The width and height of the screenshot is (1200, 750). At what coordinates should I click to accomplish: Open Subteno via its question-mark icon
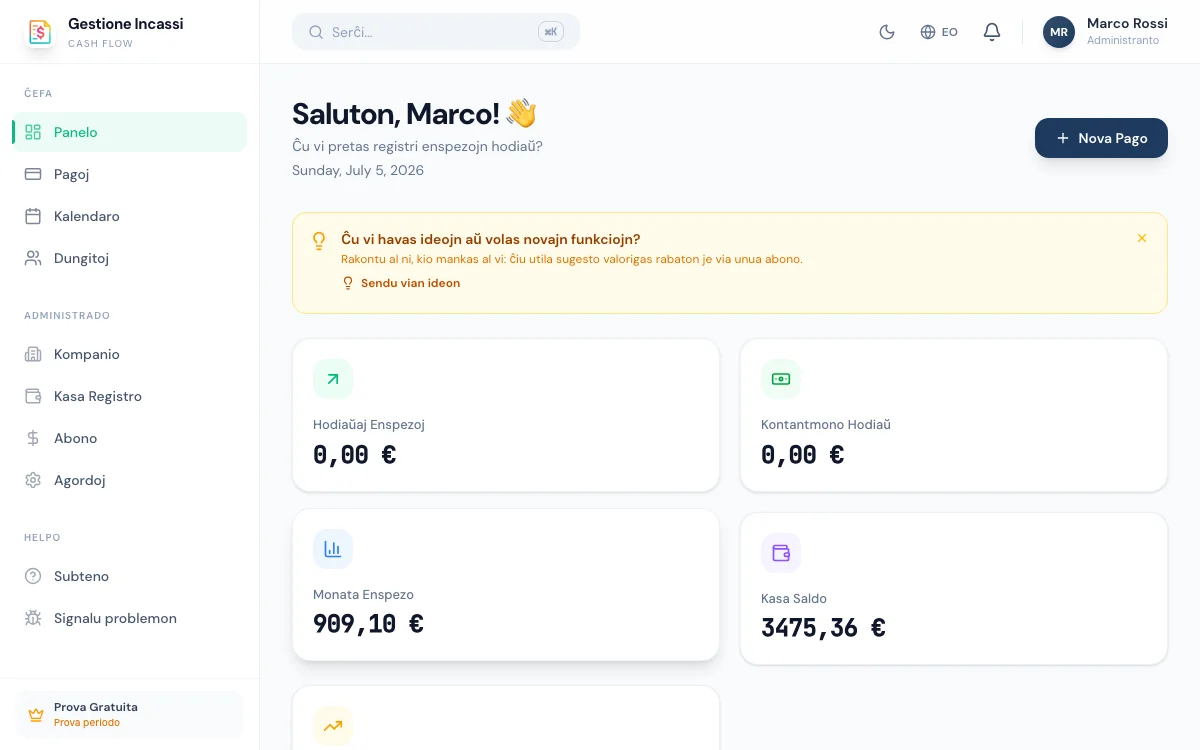pyautogui.click(x=33, y=576)
